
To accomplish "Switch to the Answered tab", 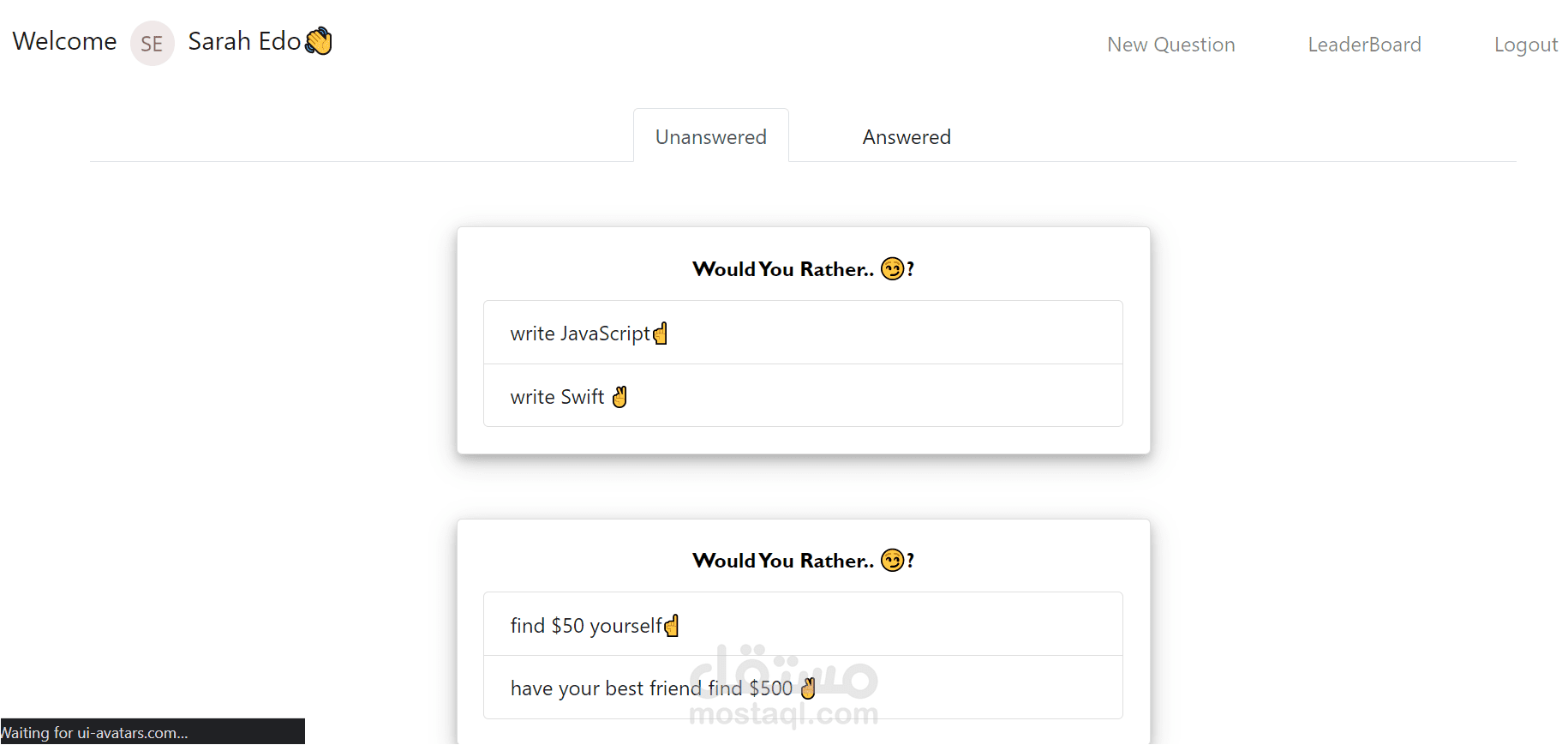I will tap(906, 135).
